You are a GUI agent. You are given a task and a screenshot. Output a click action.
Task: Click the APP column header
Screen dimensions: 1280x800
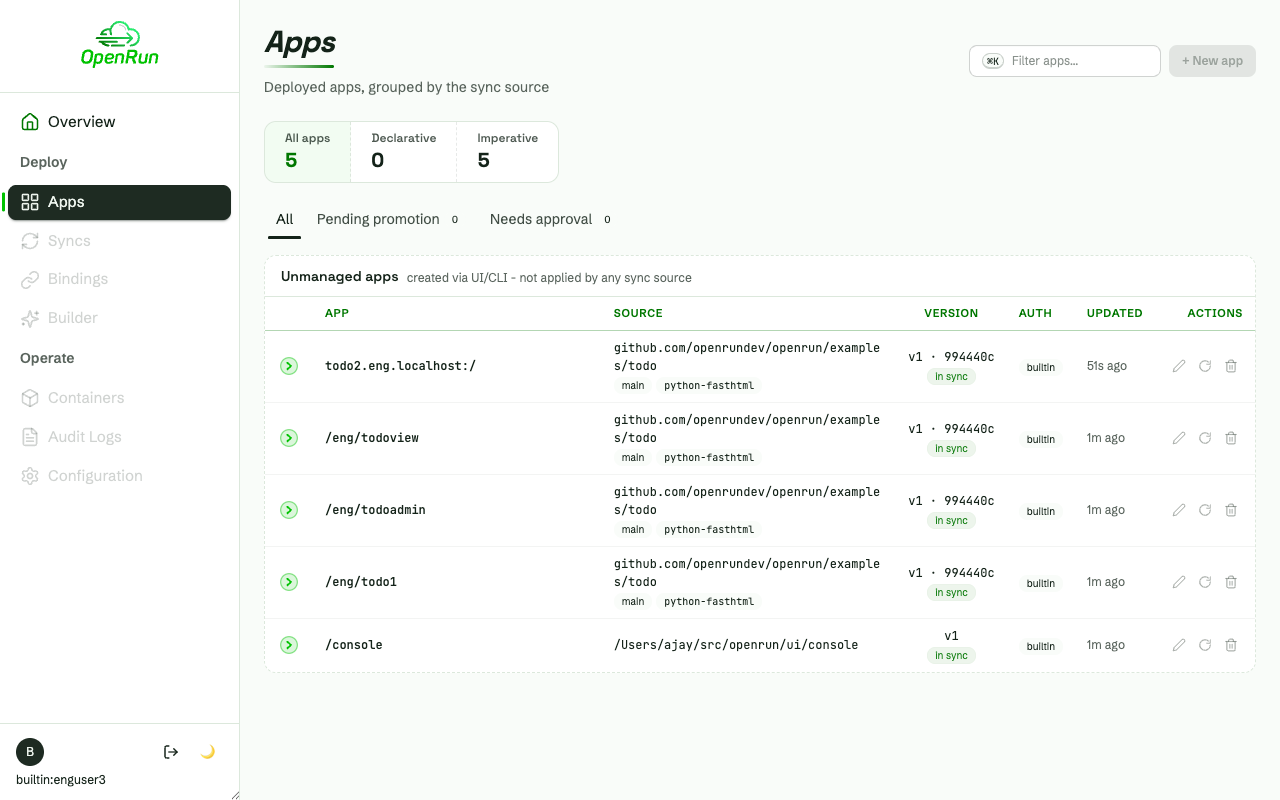point(337,313)
